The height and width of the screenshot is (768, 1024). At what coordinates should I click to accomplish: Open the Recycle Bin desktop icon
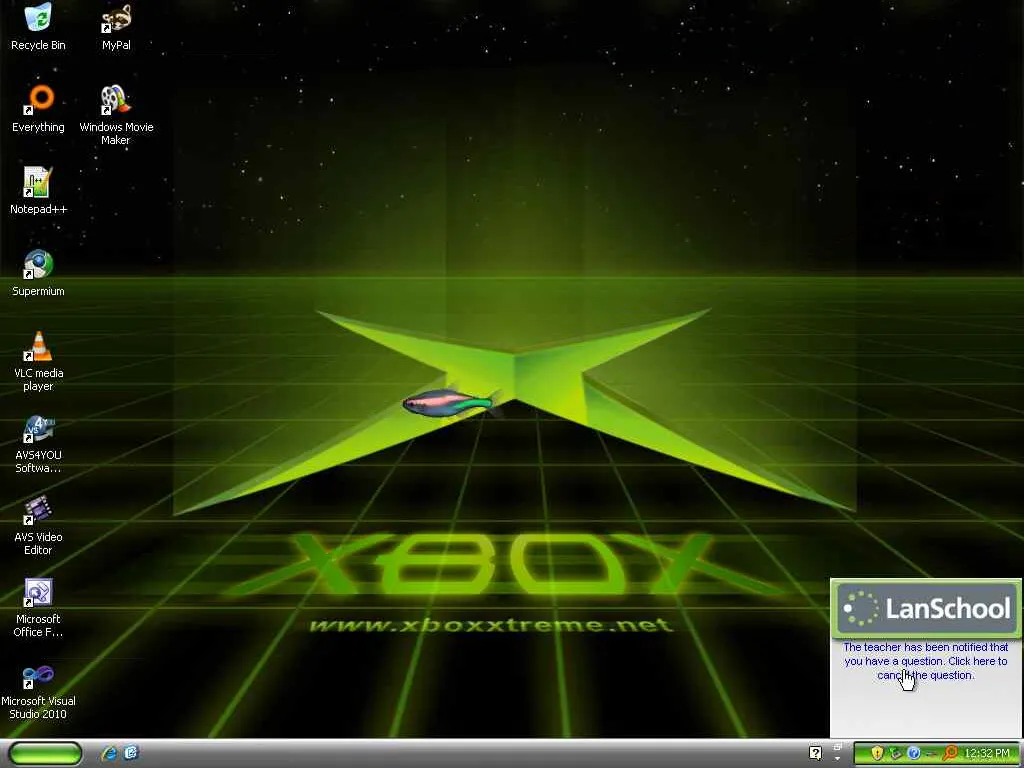(x=38, y=26)
